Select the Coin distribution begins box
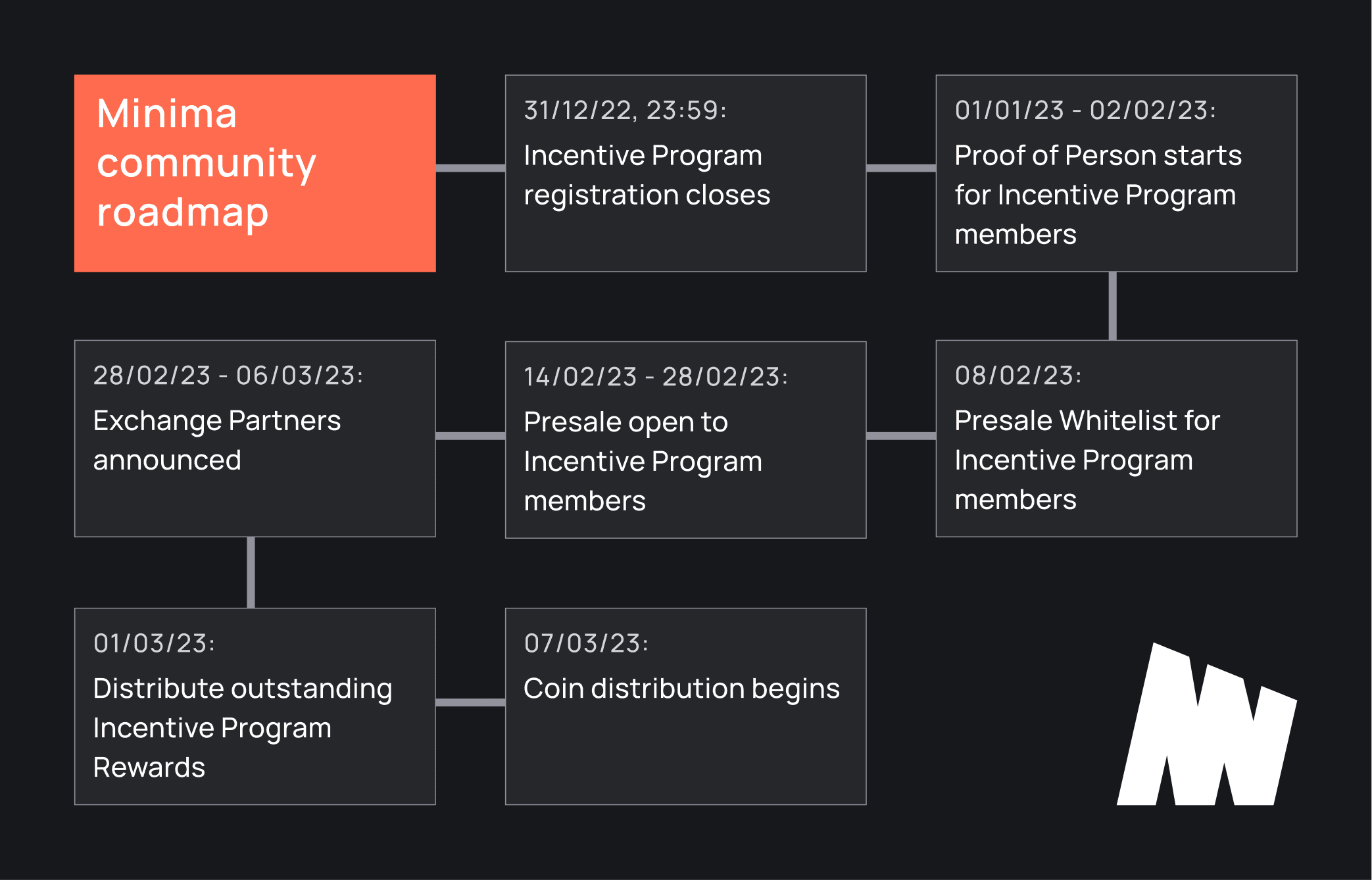This screenshot has width=1372, height=880. (685, 706)
